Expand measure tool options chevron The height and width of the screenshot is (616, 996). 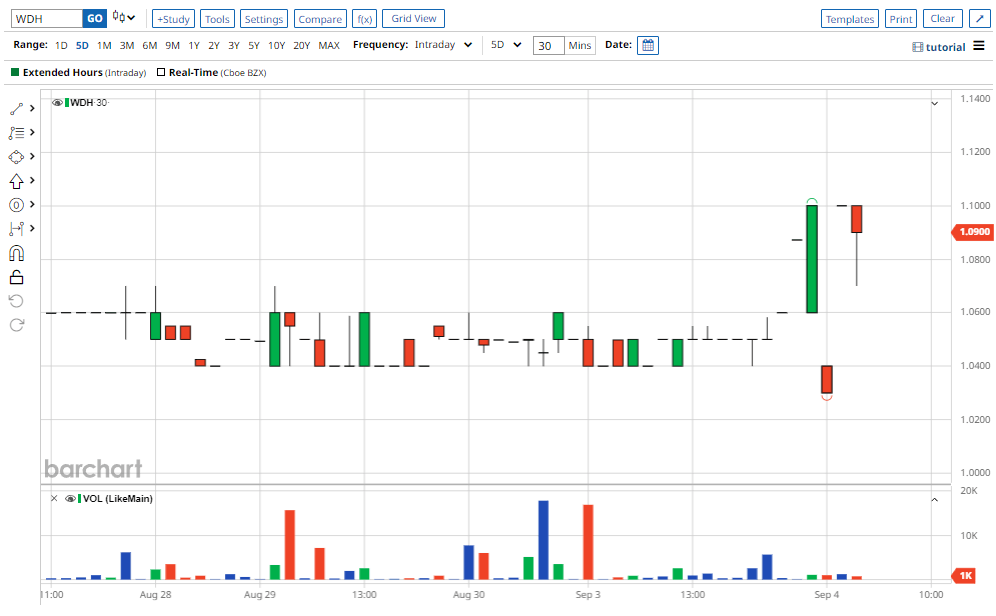32,228
